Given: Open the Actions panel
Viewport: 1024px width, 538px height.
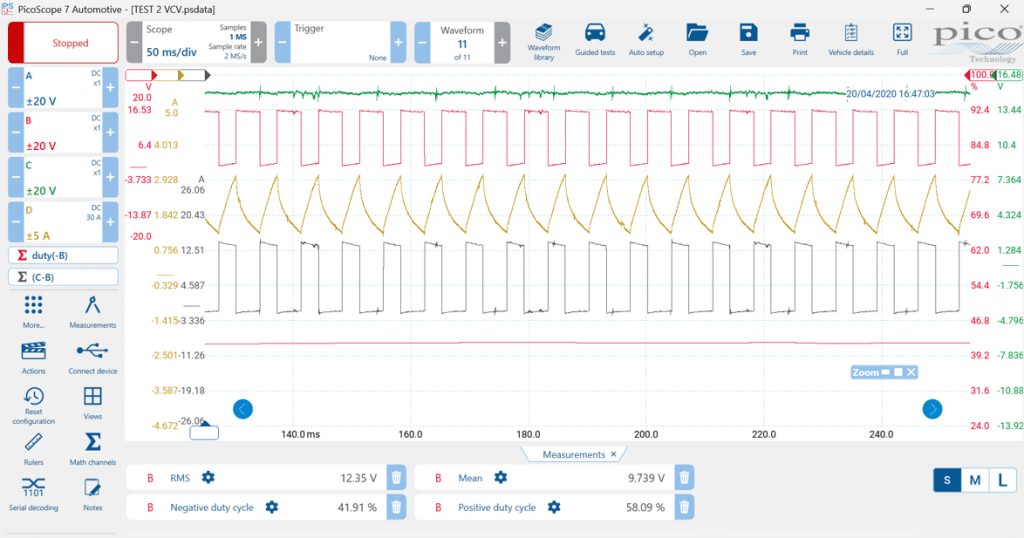Looking at the screenshot, I should click(x=33, y=358).
